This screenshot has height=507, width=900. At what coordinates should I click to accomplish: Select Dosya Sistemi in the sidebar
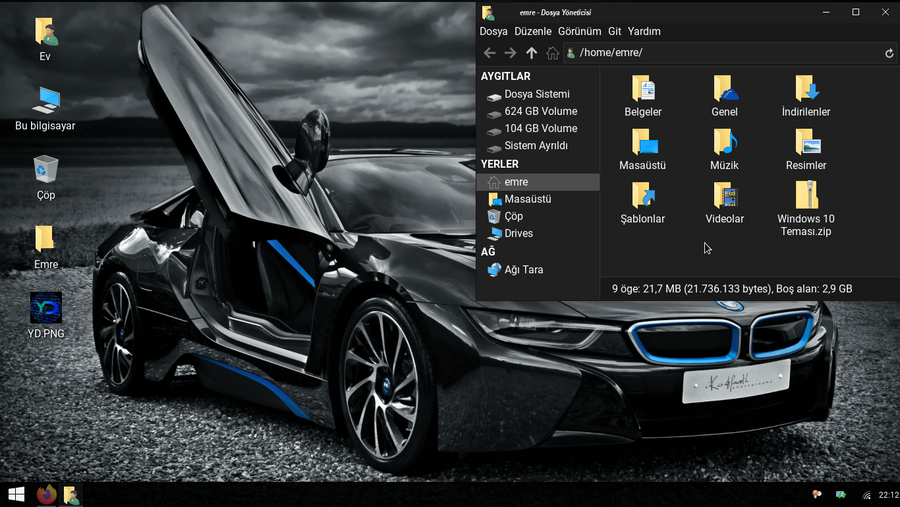coord(538,94)
